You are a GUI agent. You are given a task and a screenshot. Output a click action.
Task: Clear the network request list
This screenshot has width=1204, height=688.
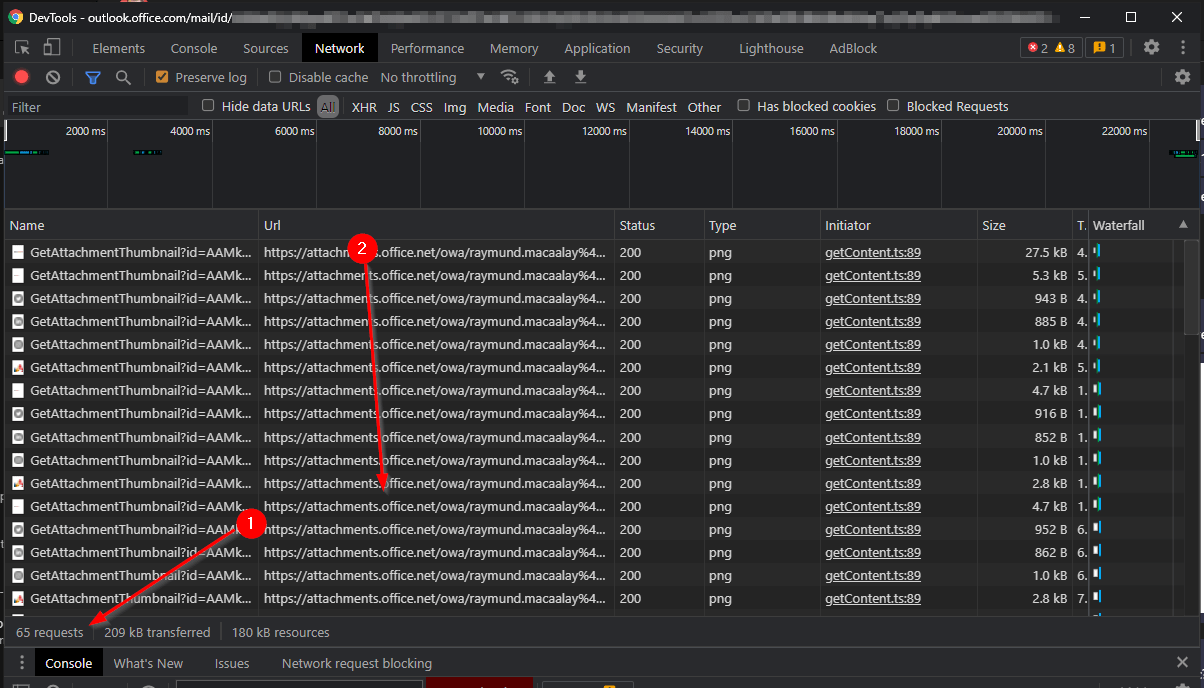coord(53,77)
